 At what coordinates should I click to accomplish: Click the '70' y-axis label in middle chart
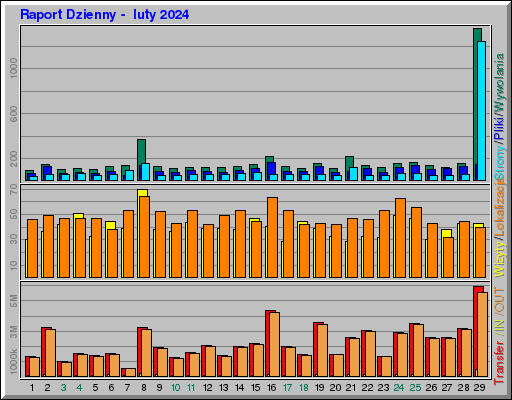click(13, 189)
